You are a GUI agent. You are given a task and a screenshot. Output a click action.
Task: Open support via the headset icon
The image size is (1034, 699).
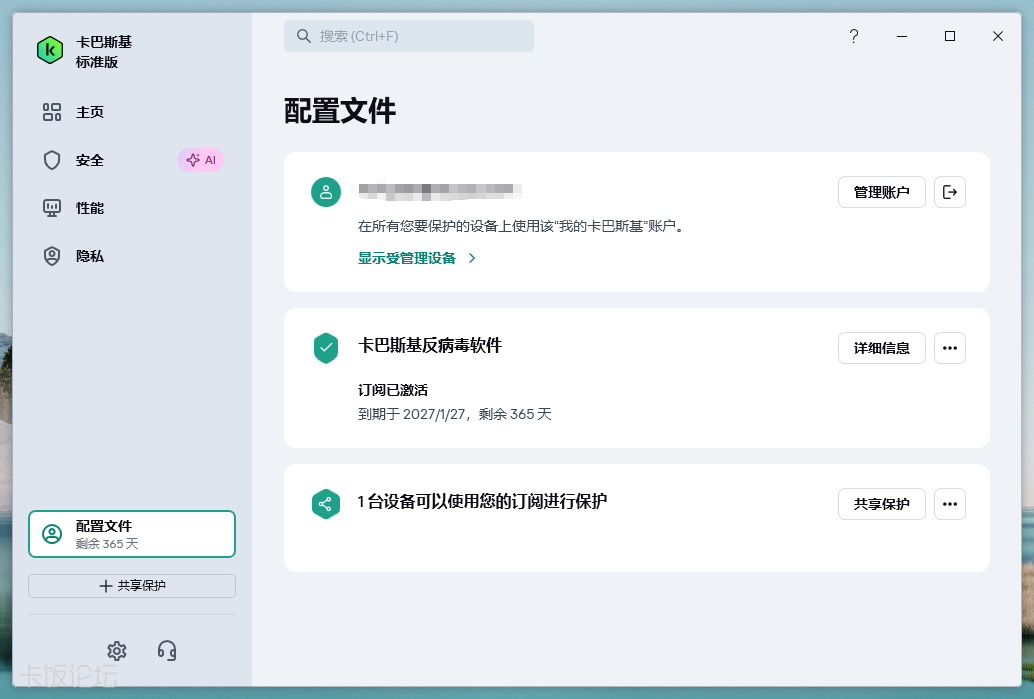pyautogui.click(x=167, y=651)
